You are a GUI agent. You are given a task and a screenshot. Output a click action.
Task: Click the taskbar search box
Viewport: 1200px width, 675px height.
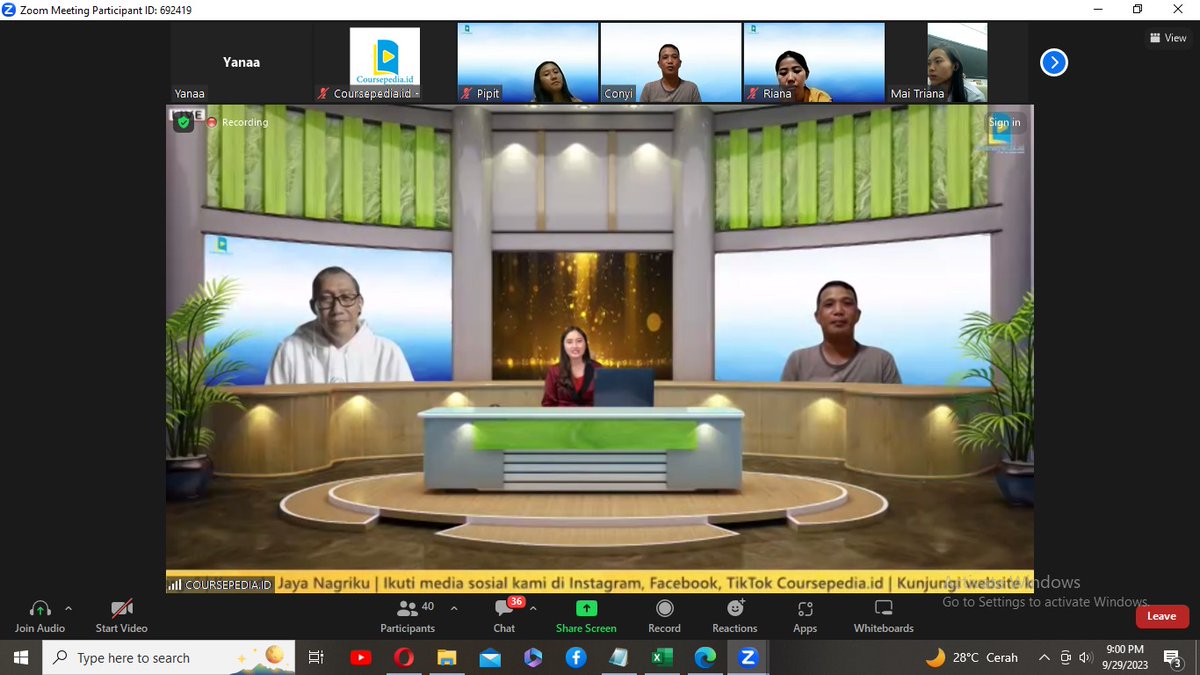point(170,658)
